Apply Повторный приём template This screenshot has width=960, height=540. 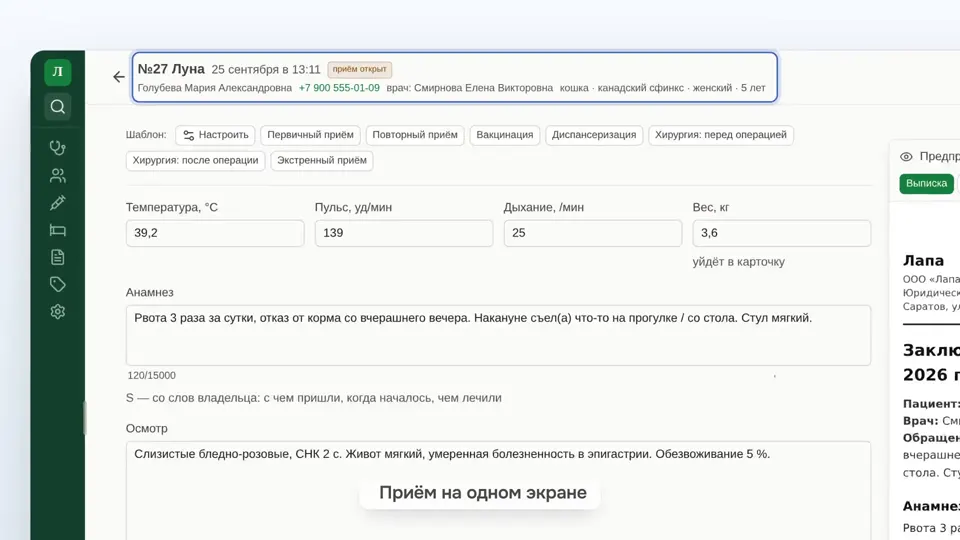click(x=415, y=135)
